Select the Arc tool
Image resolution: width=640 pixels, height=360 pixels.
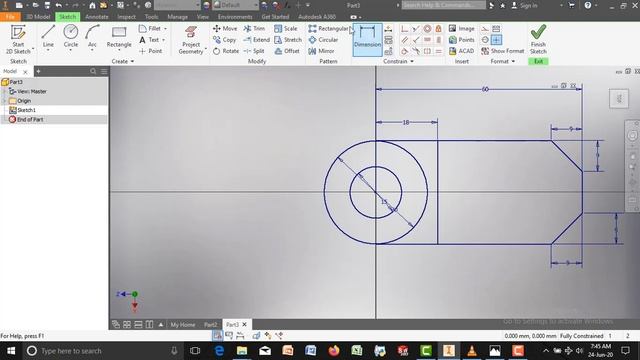(x=92, y=36)
